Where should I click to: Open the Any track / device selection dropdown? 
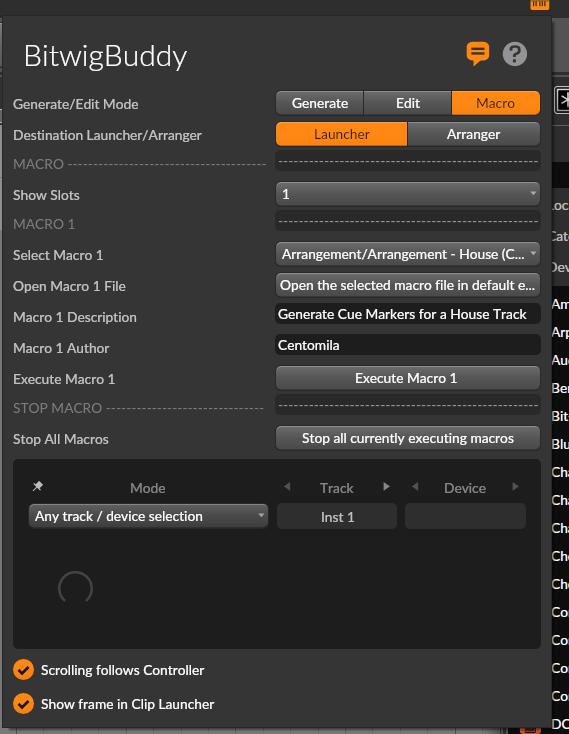148,516
